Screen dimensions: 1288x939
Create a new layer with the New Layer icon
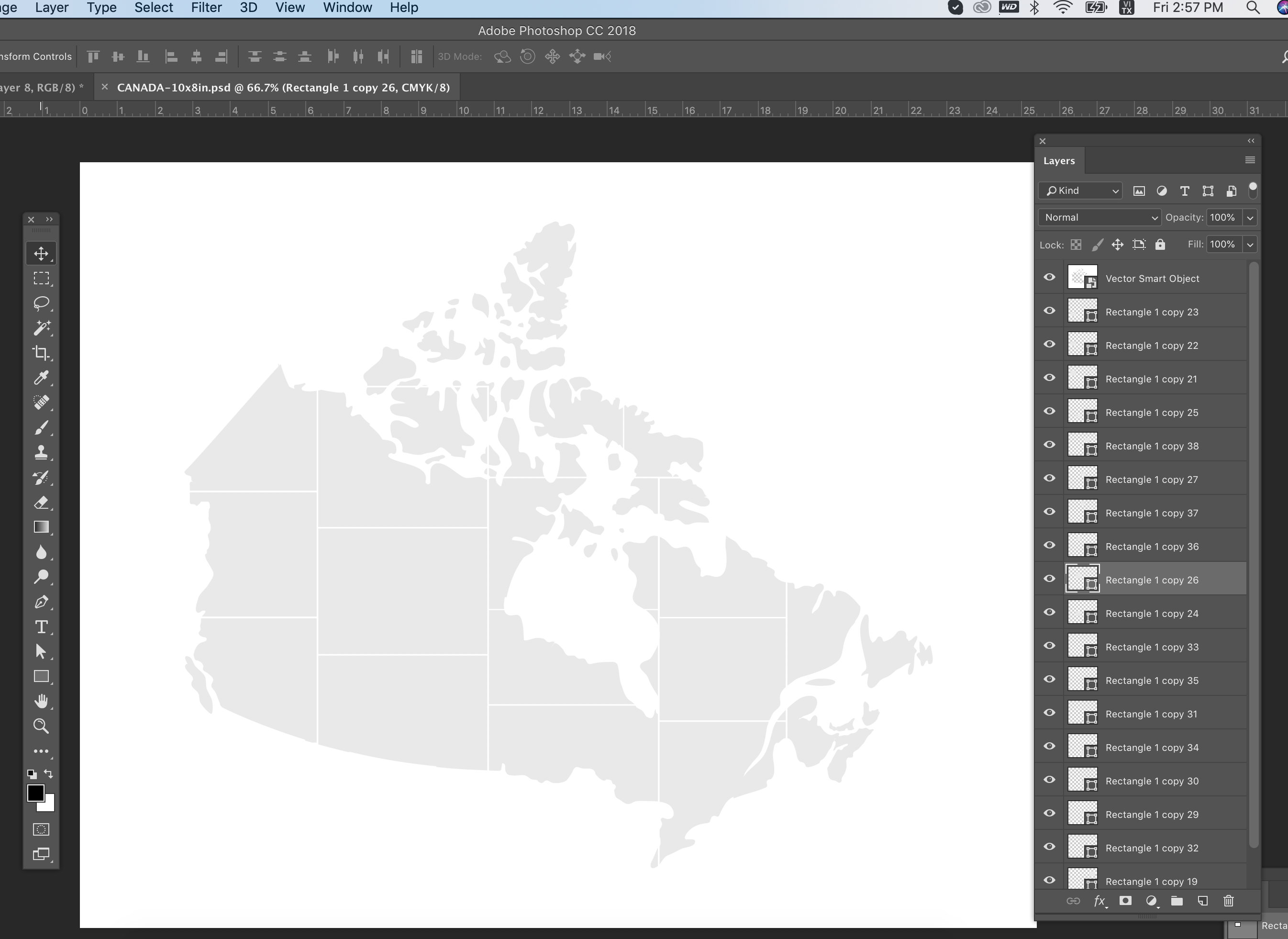(1202, 901)
